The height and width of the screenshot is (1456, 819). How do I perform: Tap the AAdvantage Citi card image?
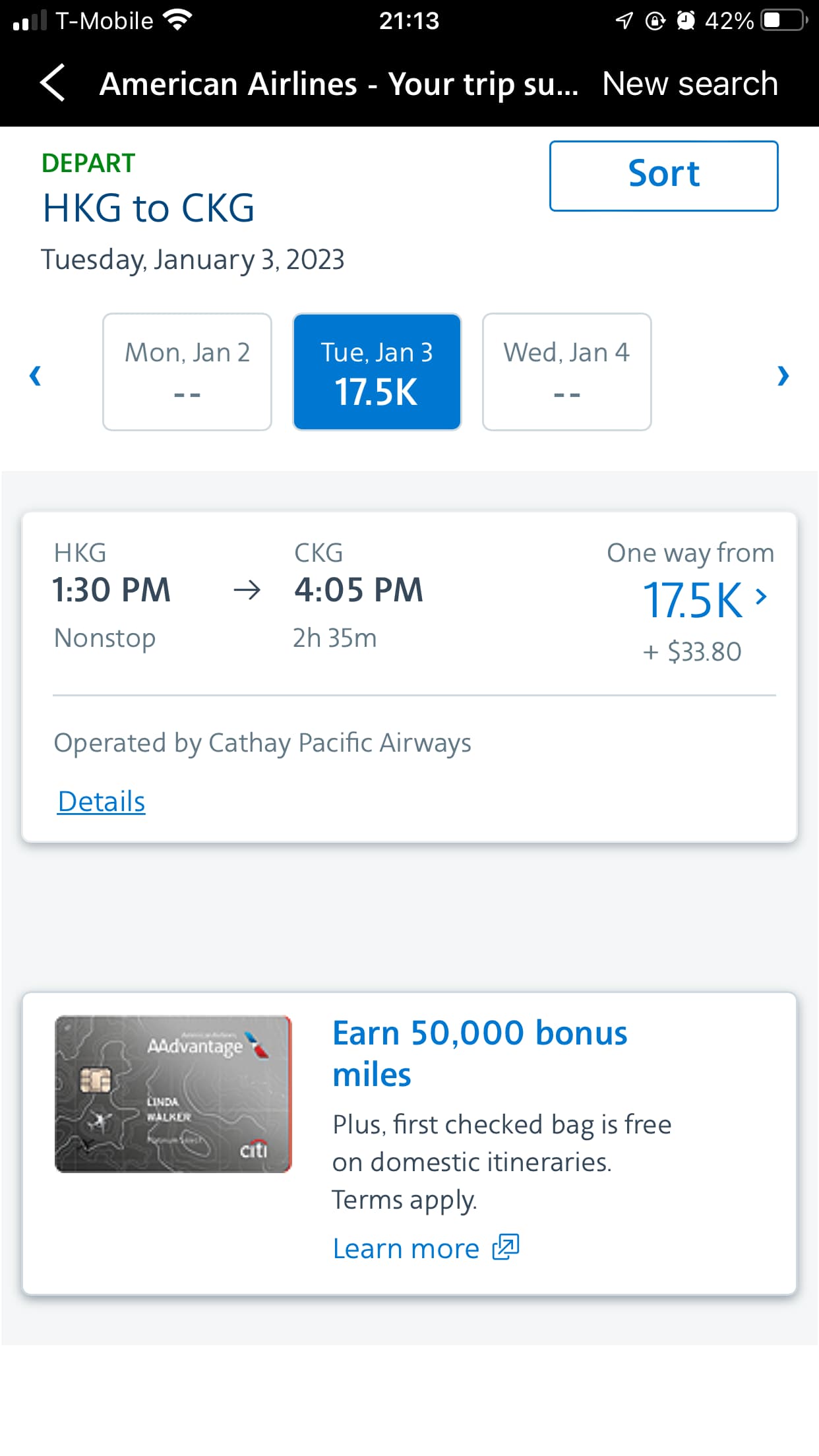click(x=173, y=1094)
